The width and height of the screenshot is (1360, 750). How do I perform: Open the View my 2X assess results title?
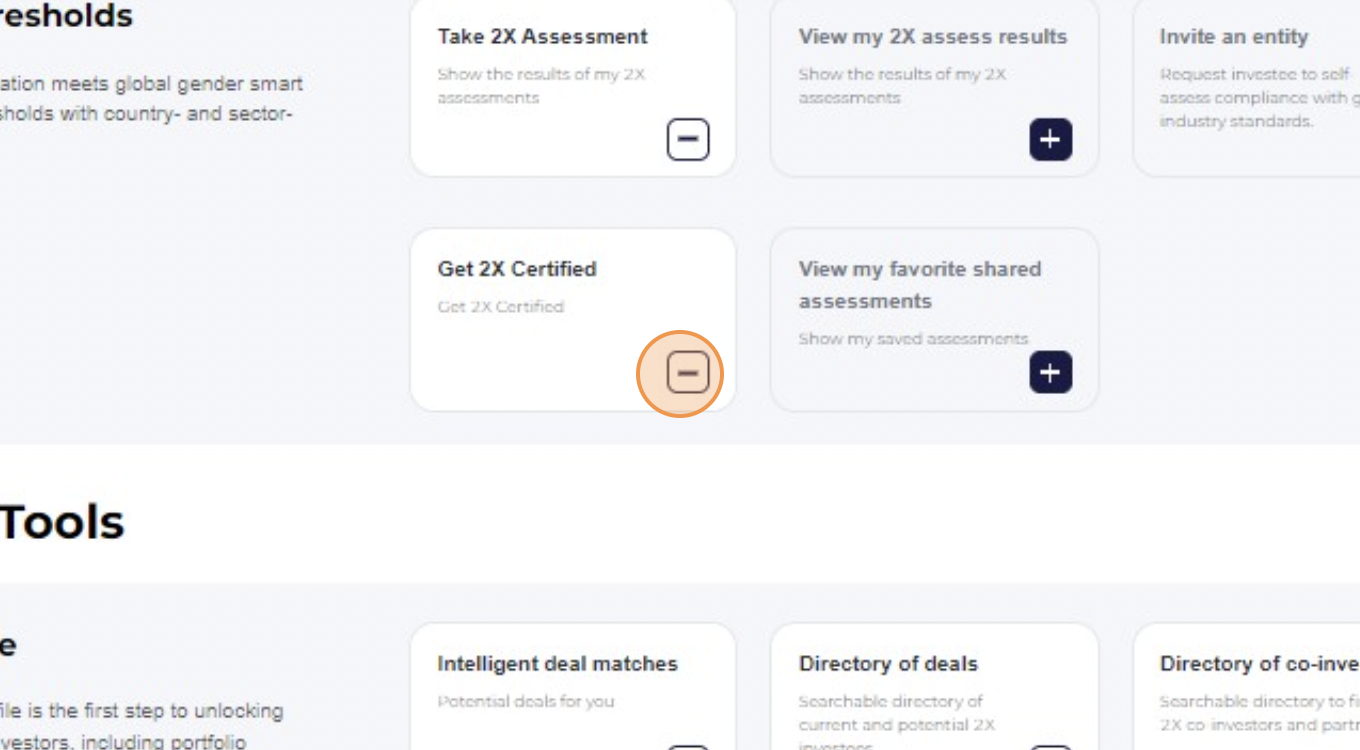pos(933,37)
